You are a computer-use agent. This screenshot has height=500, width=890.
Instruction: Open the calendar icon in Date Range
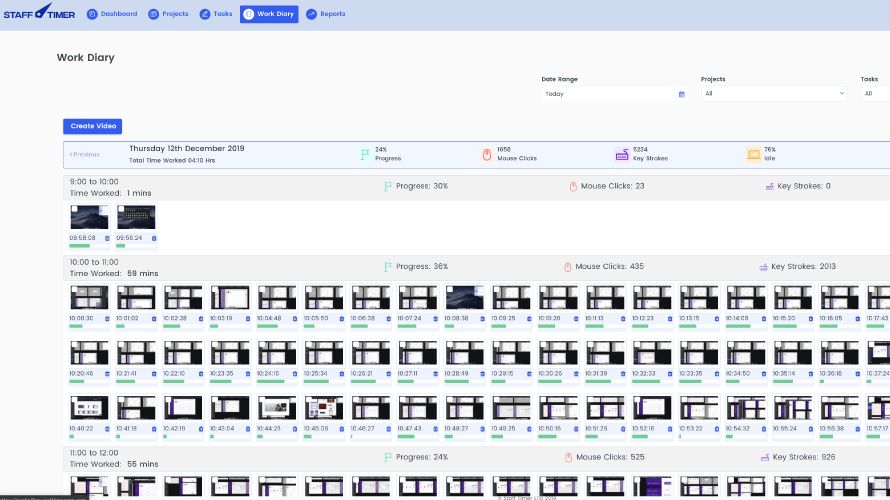[681, 94]
